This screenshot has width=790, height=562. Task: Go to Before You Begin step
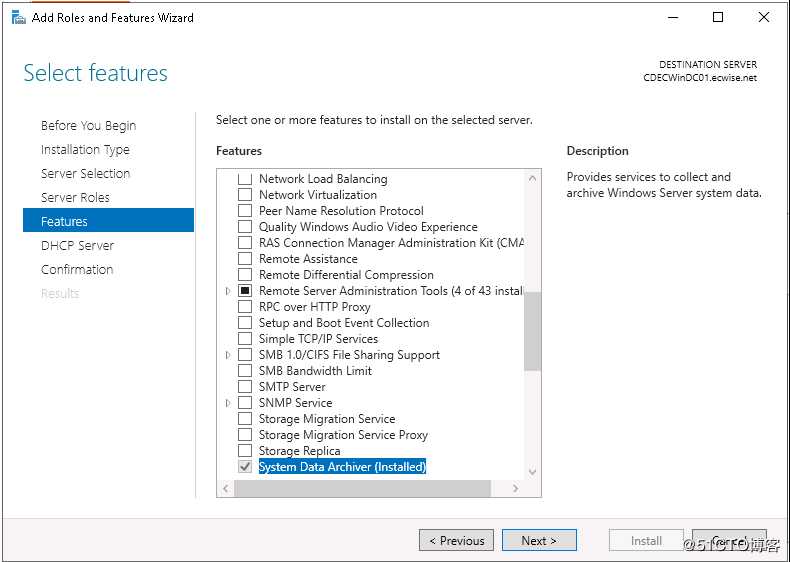tap(89, 126)
